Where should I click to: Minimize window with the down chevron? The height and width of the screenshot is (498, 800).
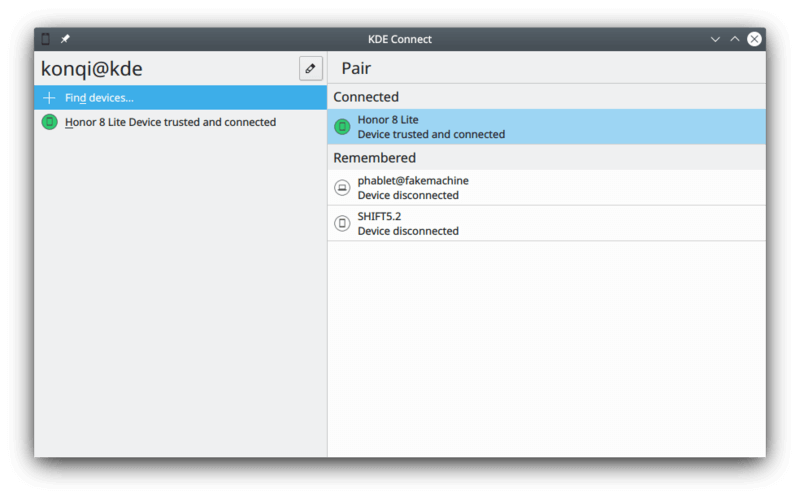(715, 39)
